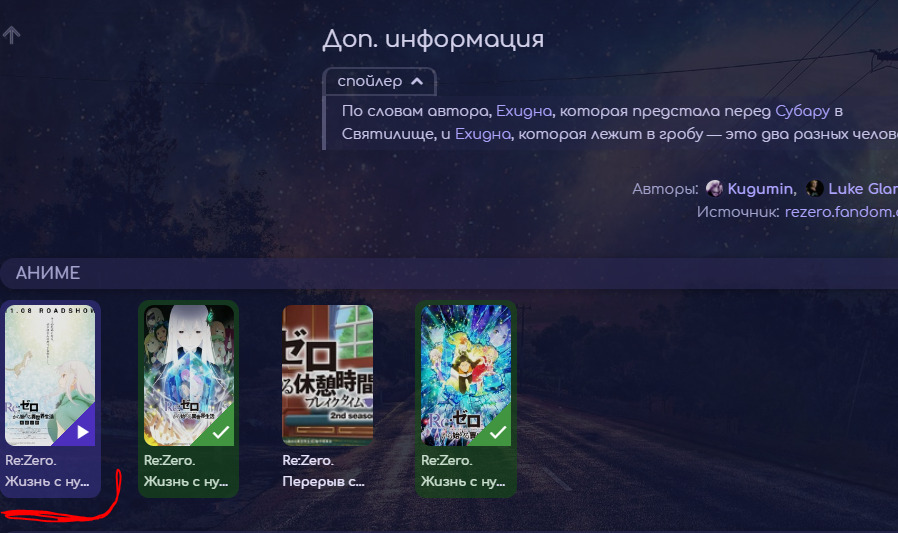This screenshot has height=533, width=898.
Task: Click Kugumin author avatar
Action: (x=714, y=188)
